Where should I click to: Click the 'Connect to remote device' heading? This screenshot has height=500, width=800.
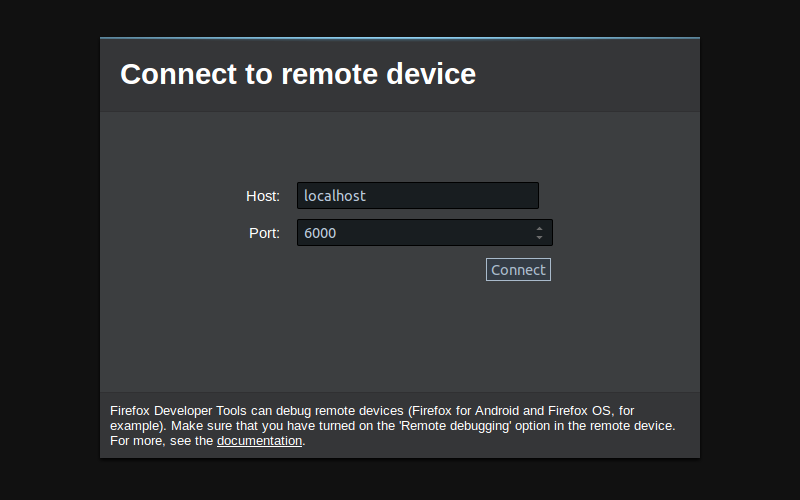298,74
